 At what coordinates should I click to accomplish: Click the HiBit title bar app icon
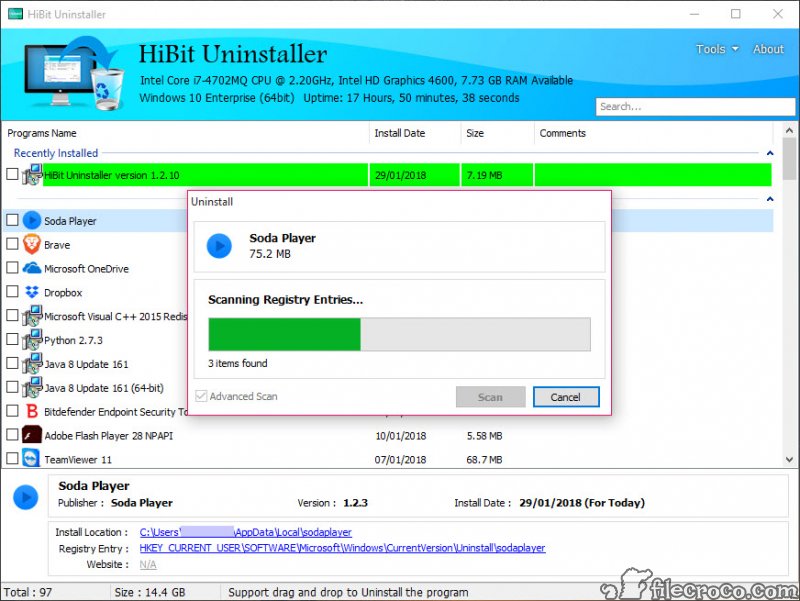(x=15, y=14)
